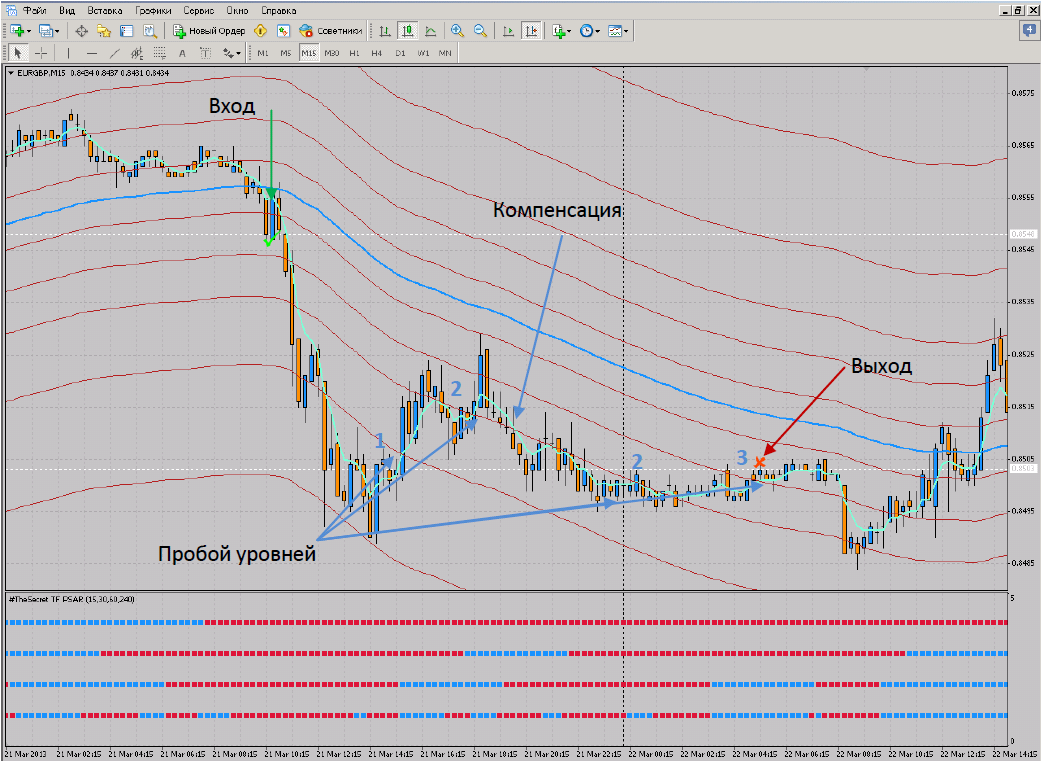Open the Графики menu
The image size is (1041, 761).
tap(153, 11)
